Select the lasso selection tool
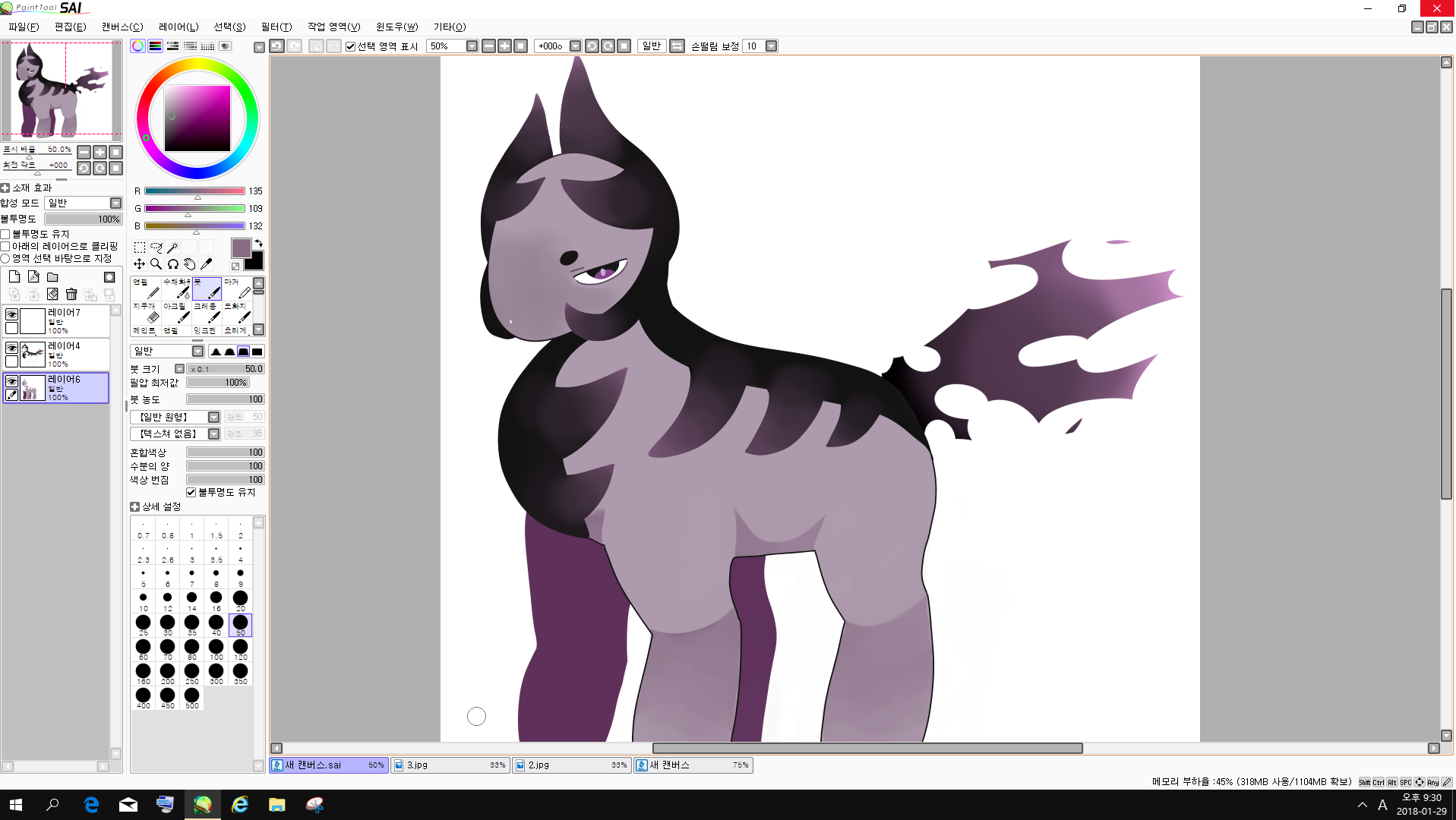Viewport: 1456px width, 820px height. (156, 248)
